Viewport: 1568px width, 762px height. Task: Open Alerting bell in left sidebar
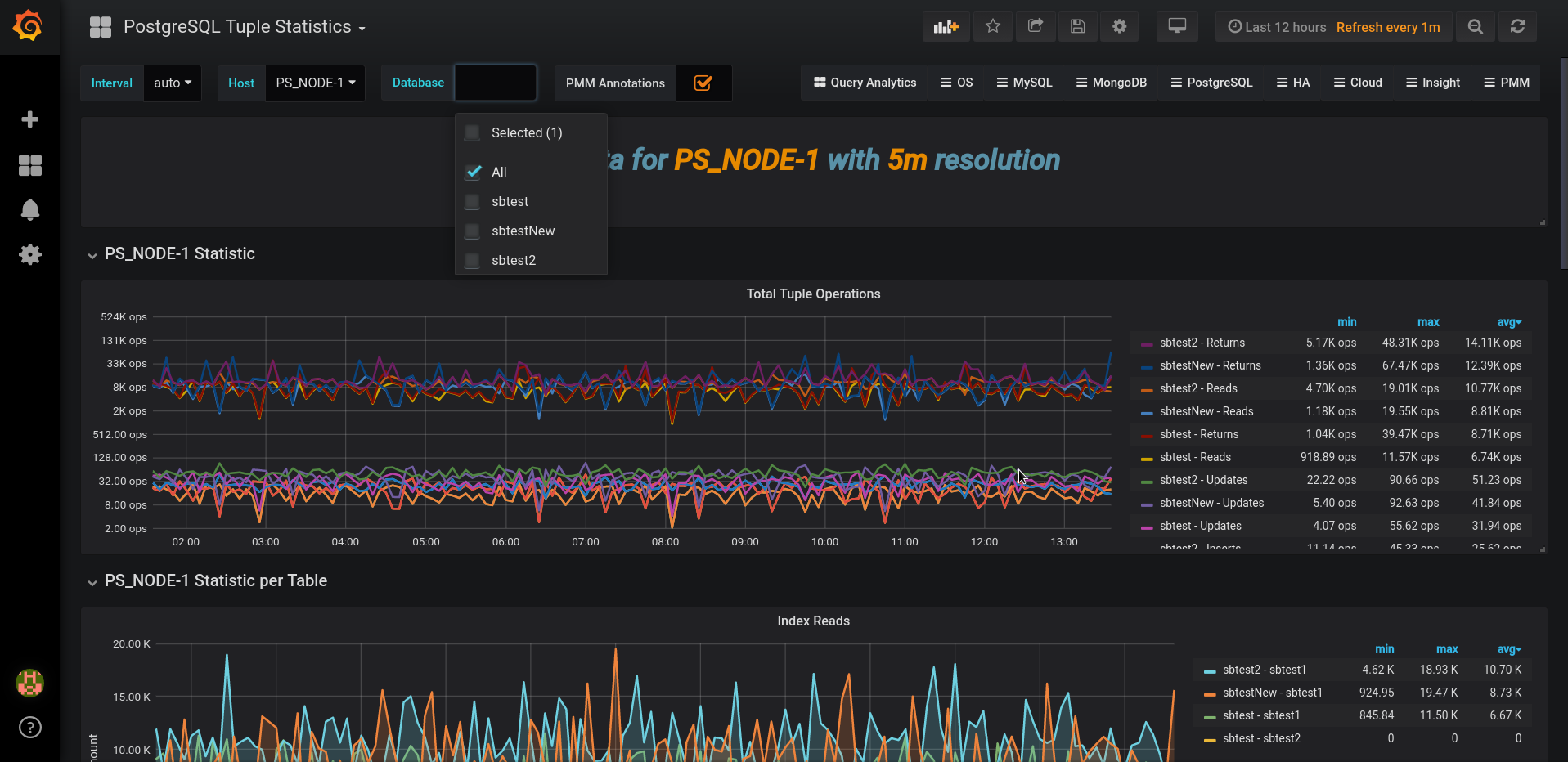click(x=30, y=210)
